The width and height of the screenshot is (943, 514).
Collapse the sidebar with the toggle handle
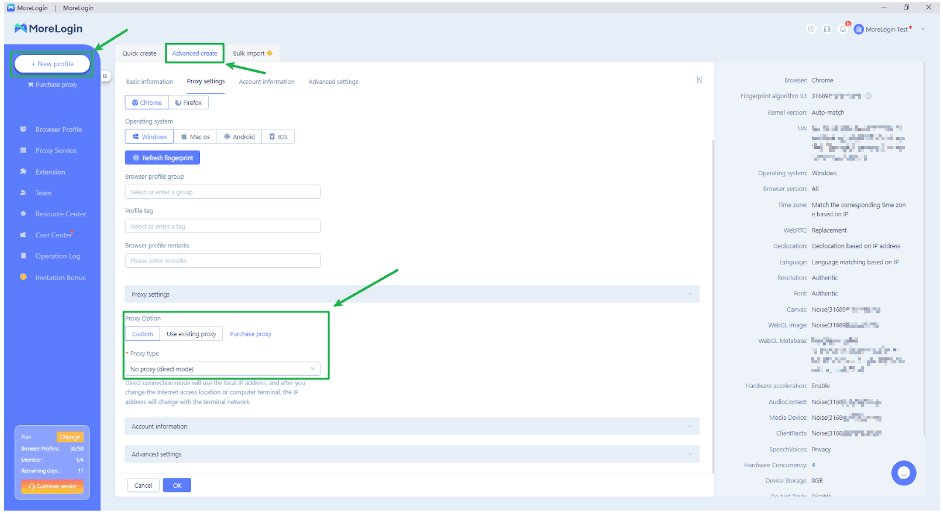tap(105, 76)
